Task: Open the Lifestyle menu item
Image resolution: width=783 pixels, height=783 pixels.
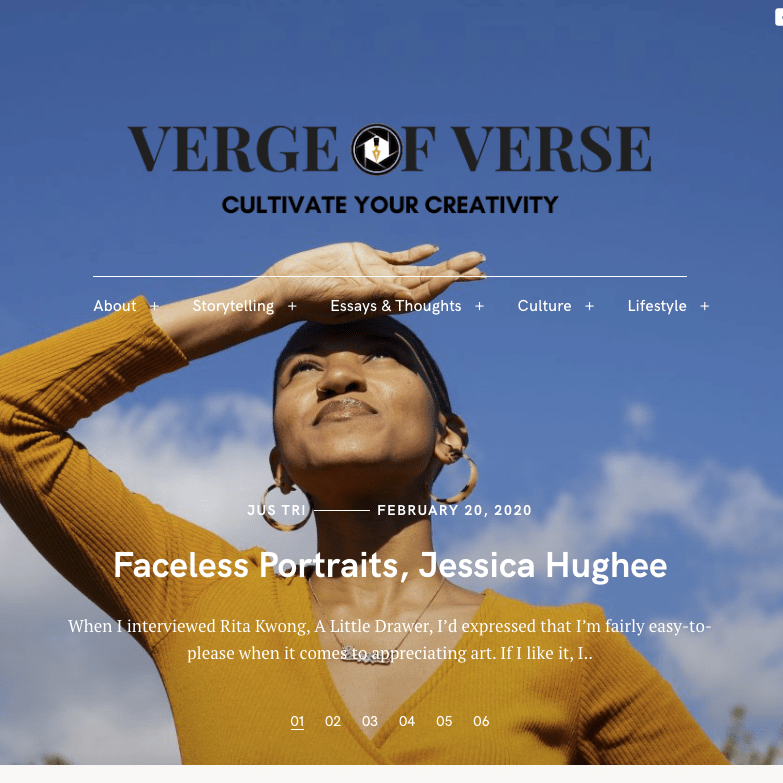Action: [x=657, y=306]
